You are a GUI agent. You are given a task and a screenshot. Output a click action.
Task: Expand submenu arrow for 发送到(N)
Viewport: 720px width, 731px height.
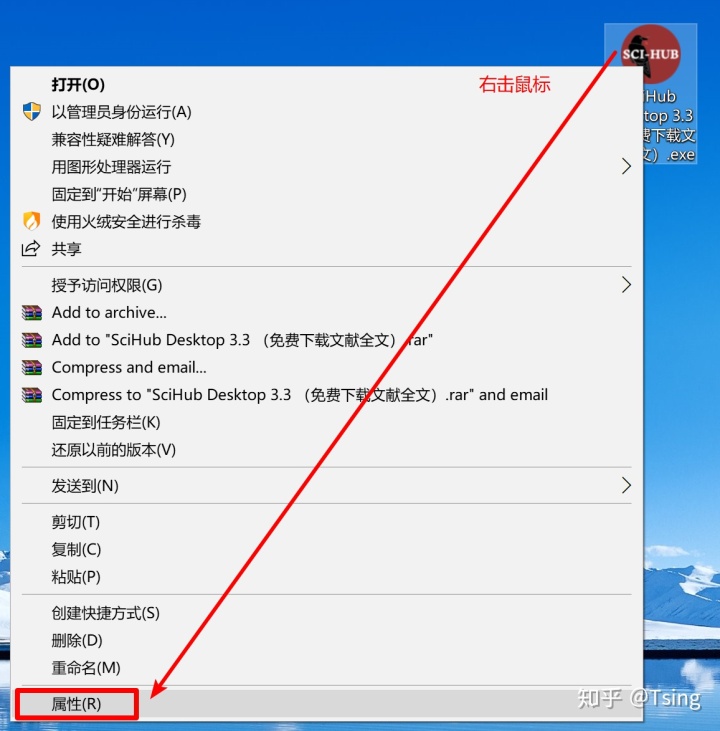(626, 486)
